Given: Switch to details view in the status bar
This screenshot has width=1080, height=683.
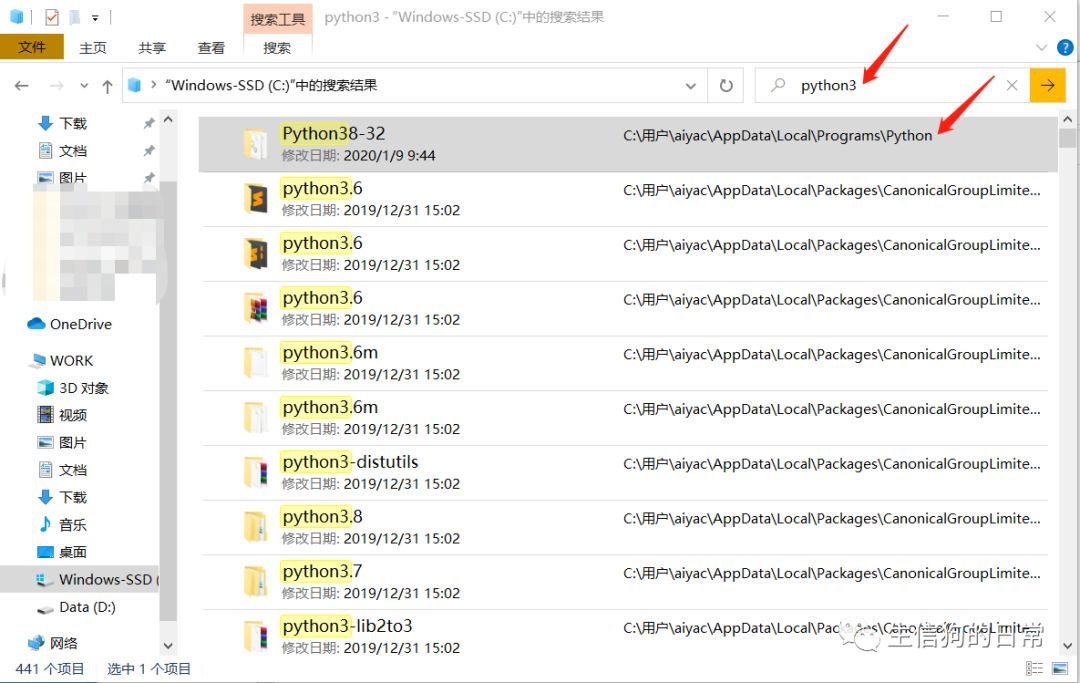Looking at the screenshot, I should [x=1034, y=669].
